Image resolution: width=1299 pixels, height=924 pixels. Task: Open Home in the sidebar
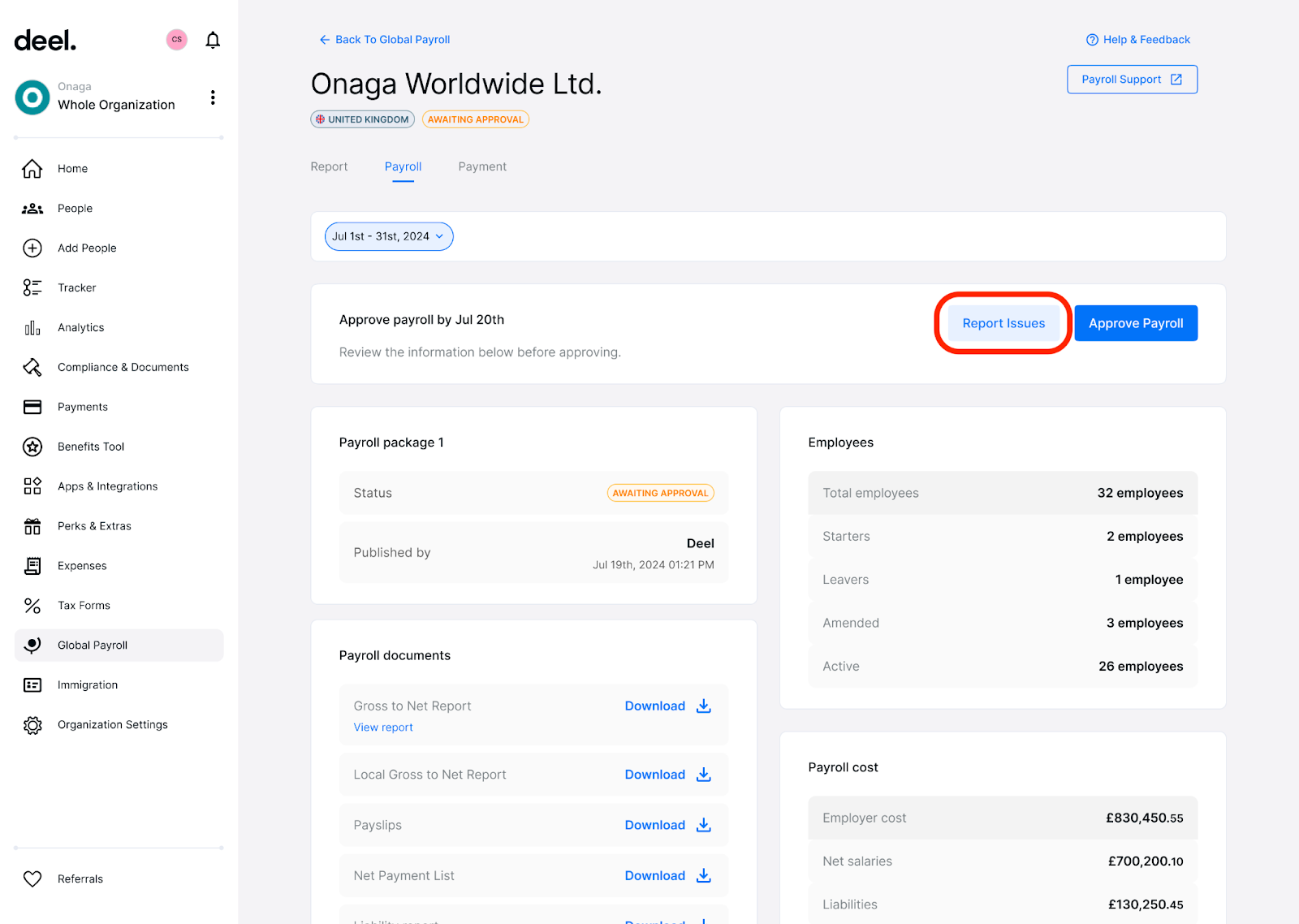pos(119,169)
